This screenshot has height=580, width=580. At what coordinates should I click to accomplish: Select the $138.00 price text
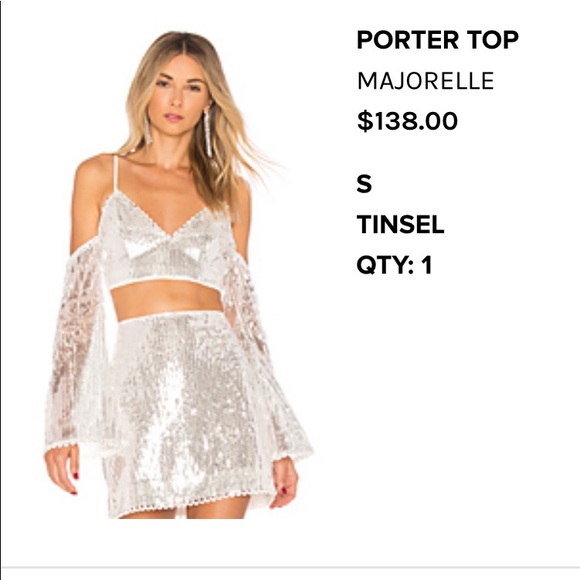(x=407, y=121)
